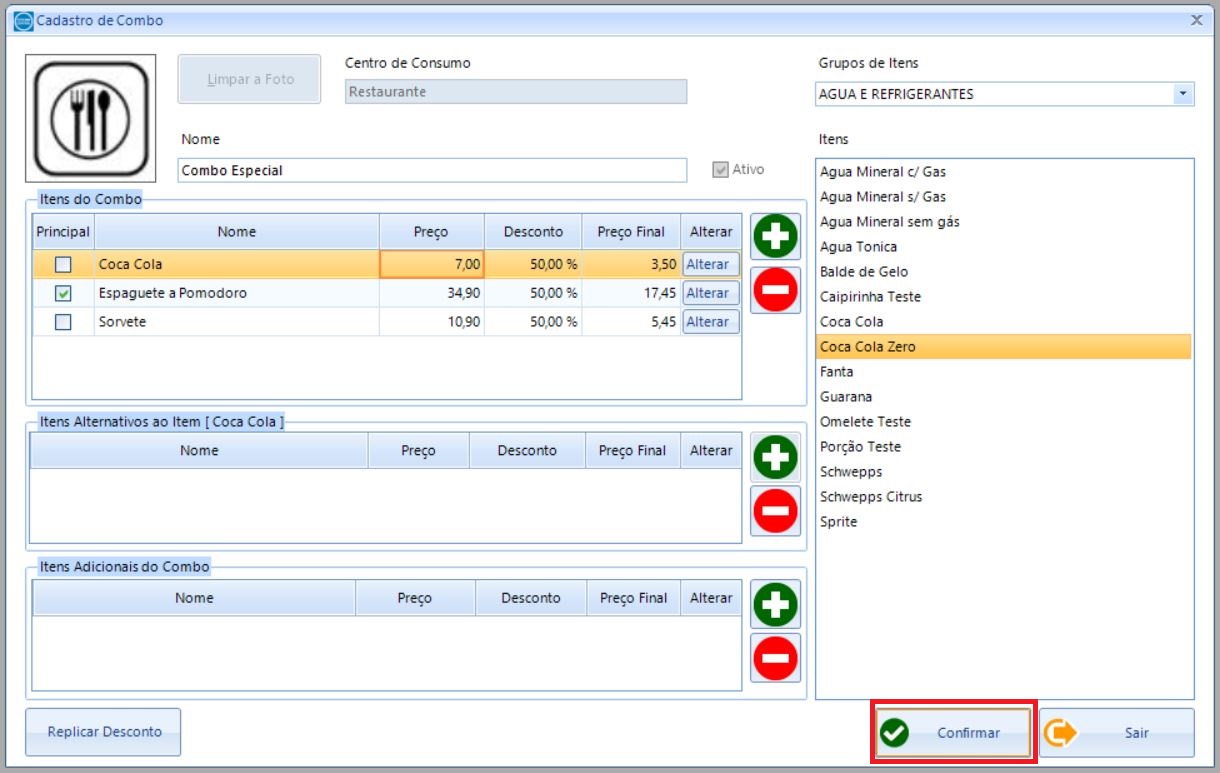Remove alternative item with red minus icon
1220x773 pixels.
[x=776, y=511]
